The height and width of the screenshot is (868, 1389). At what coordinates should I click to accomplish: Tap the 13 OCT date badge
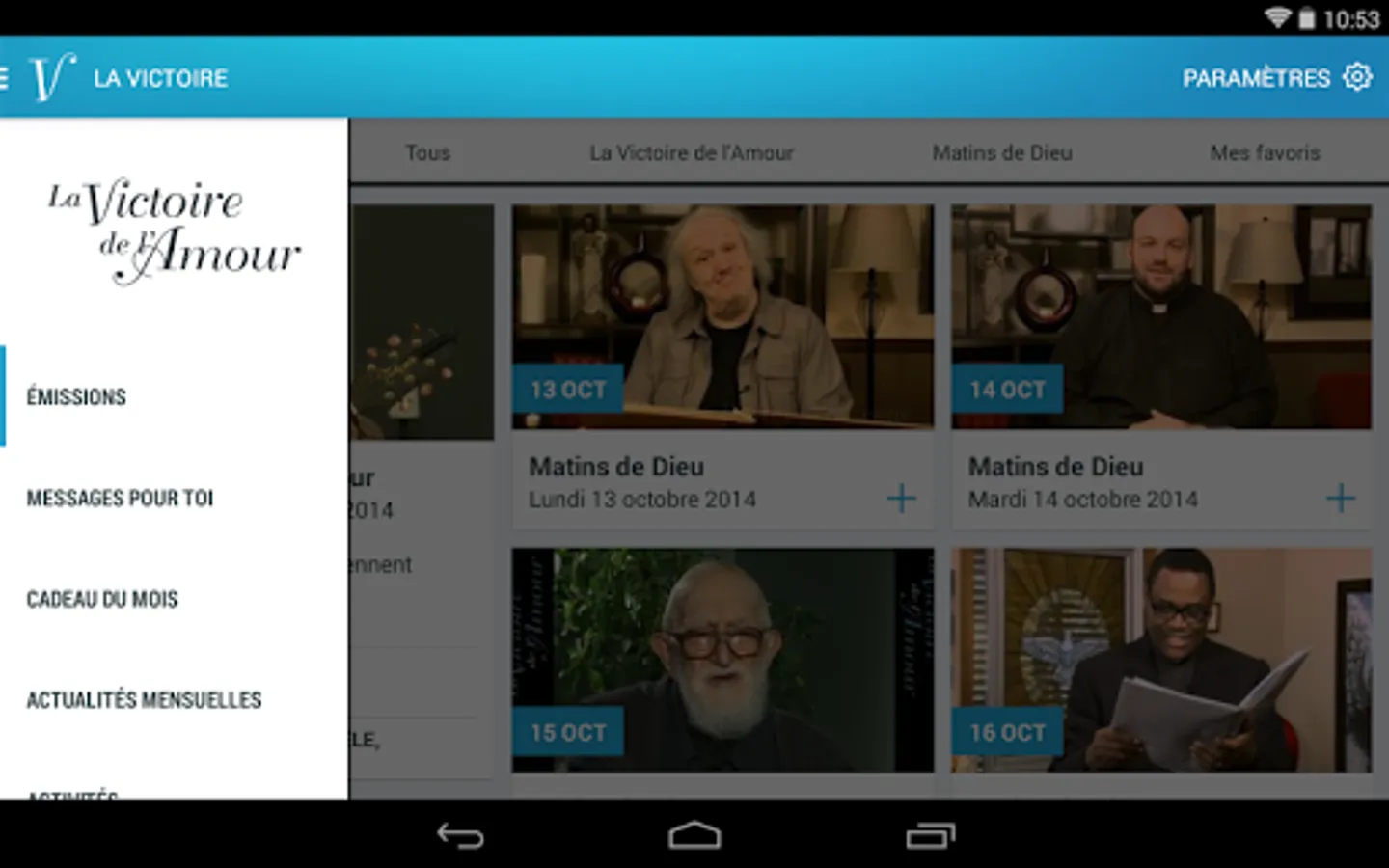pyautogui.click(x=568, y=389)
